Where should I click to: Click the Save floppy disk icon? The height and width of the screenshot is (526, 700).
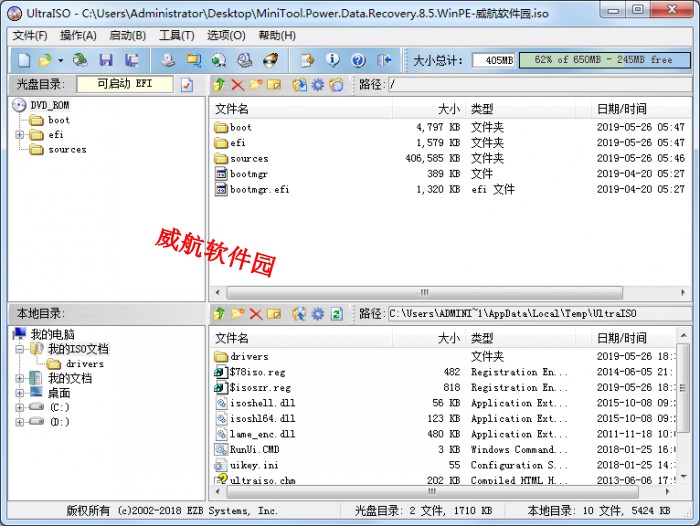[106, 60]
